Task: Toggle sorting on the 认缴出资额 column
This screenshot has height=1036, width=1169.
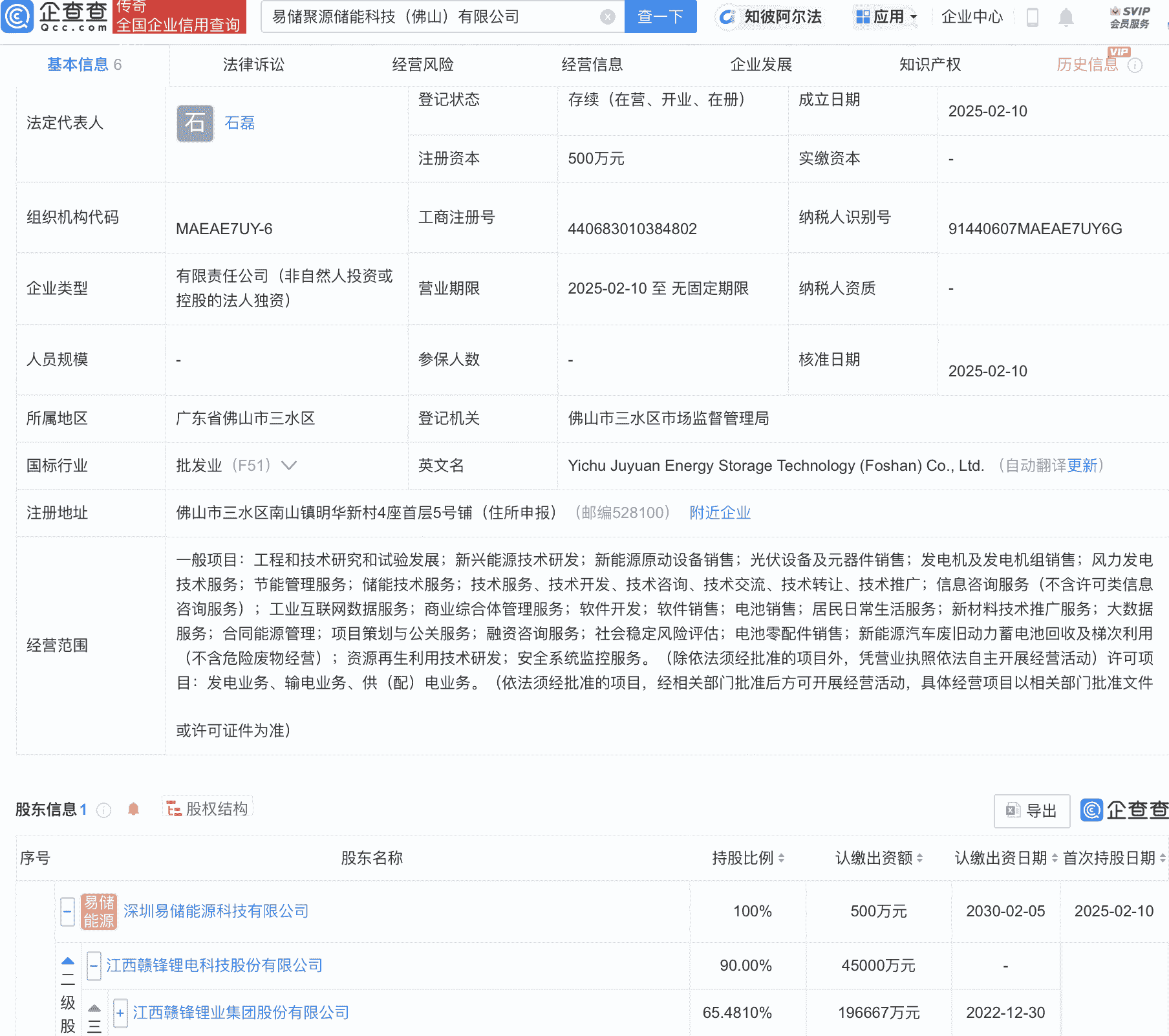Action: (x=920, y=859)
